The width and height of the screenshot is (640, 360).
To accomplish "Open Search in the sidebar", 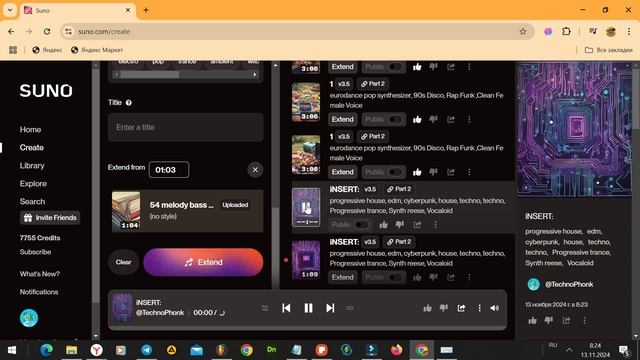I will (x=32, y=201).
